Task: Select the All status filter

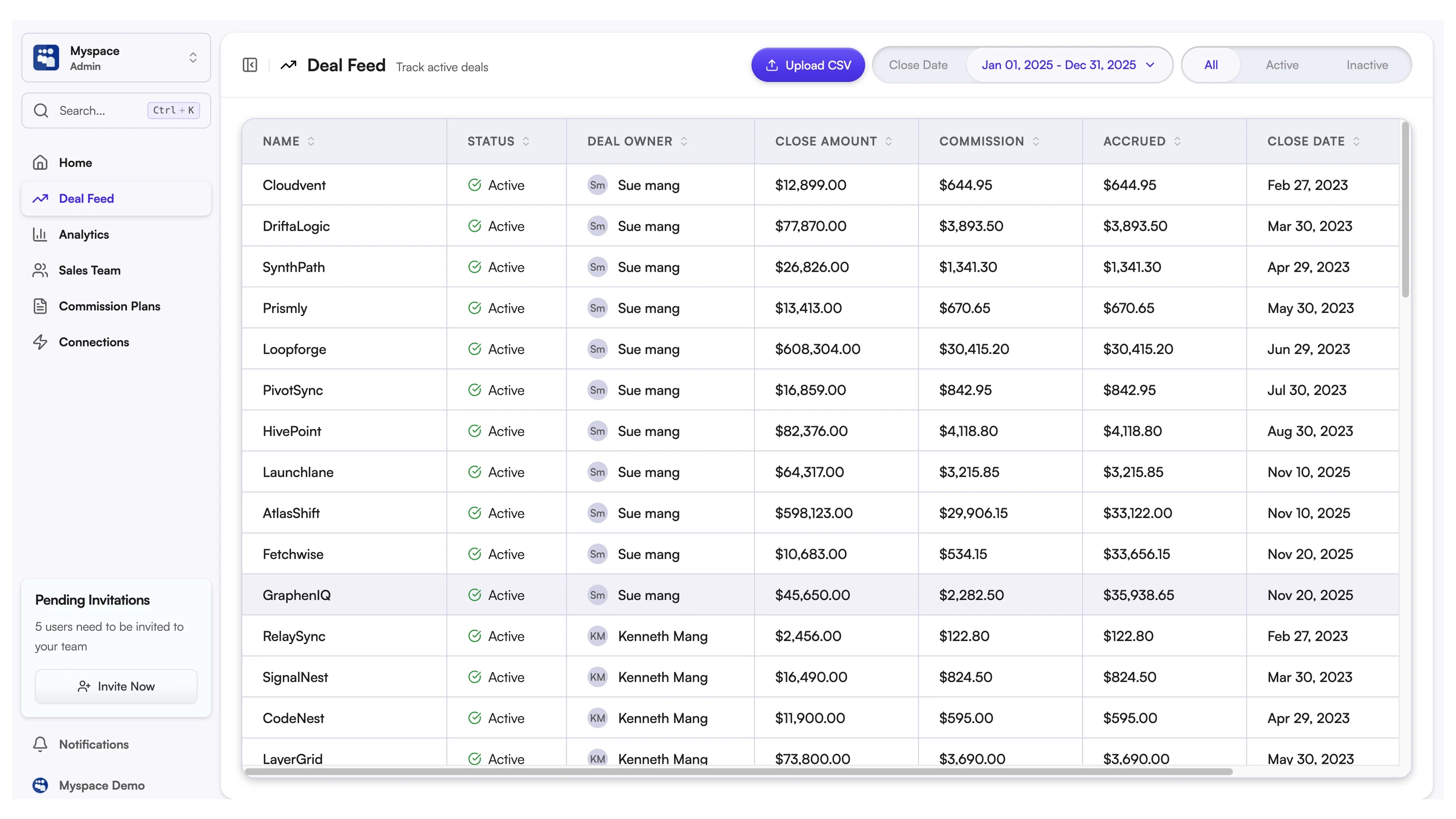Action: pyautogui.click(x=1211, y=65)
